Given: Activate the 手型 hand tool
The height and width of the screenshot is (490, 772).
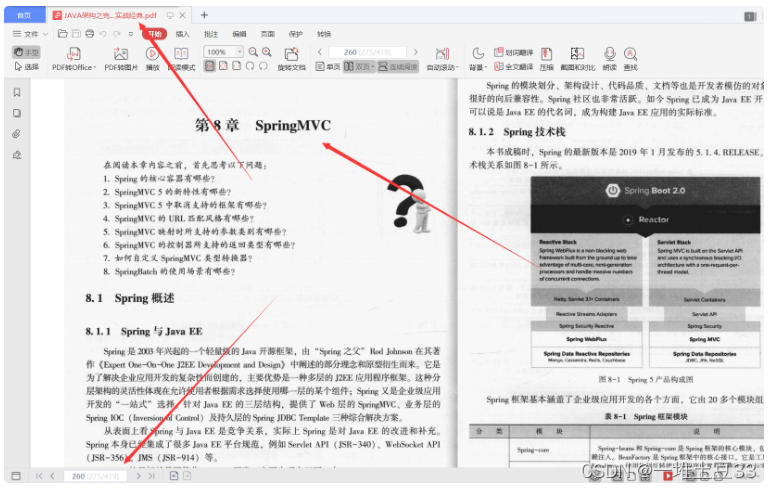Looking at the screenshot, I should (x=27, y=52).
